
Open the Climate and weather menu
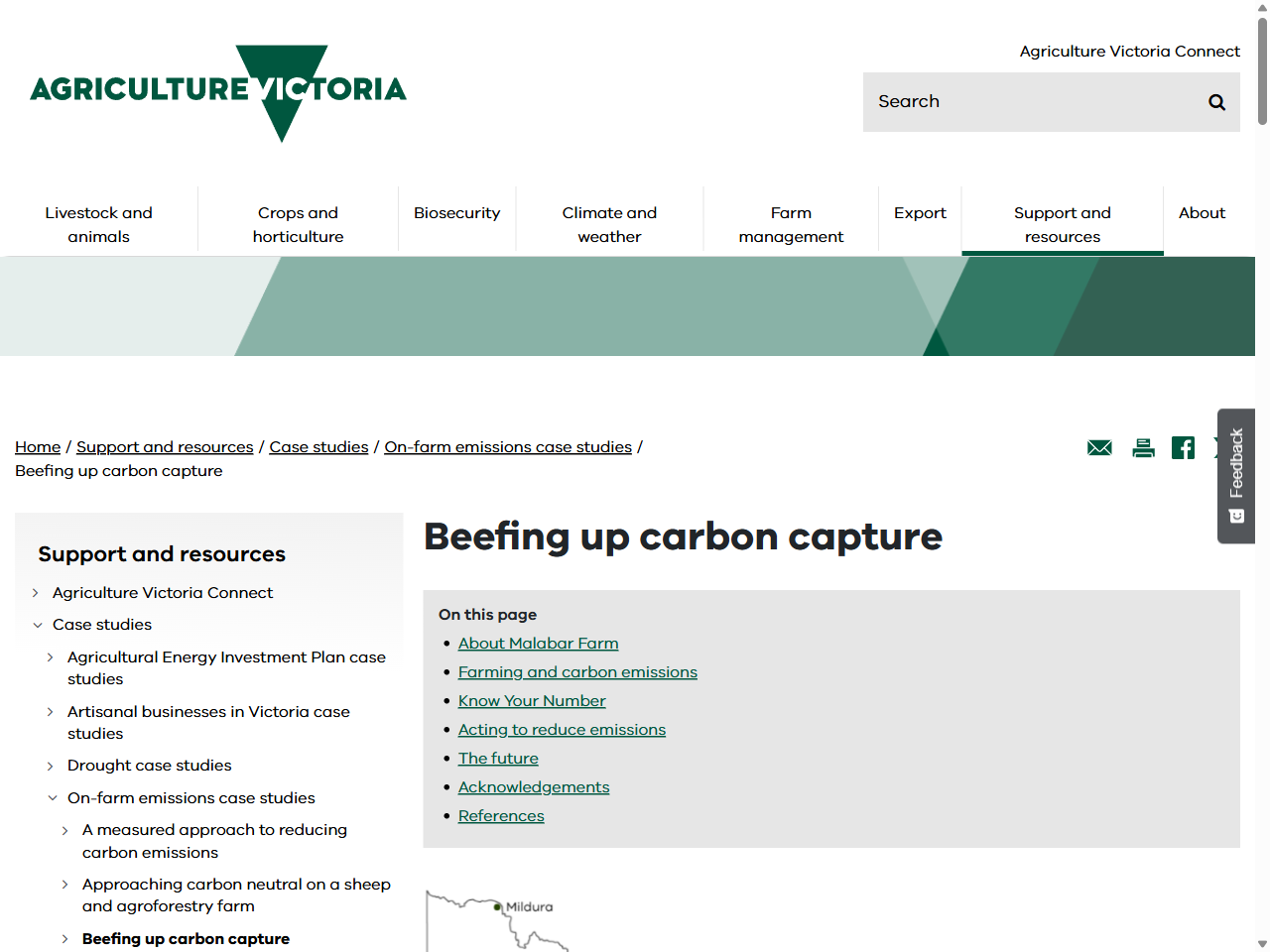(609, 224)
